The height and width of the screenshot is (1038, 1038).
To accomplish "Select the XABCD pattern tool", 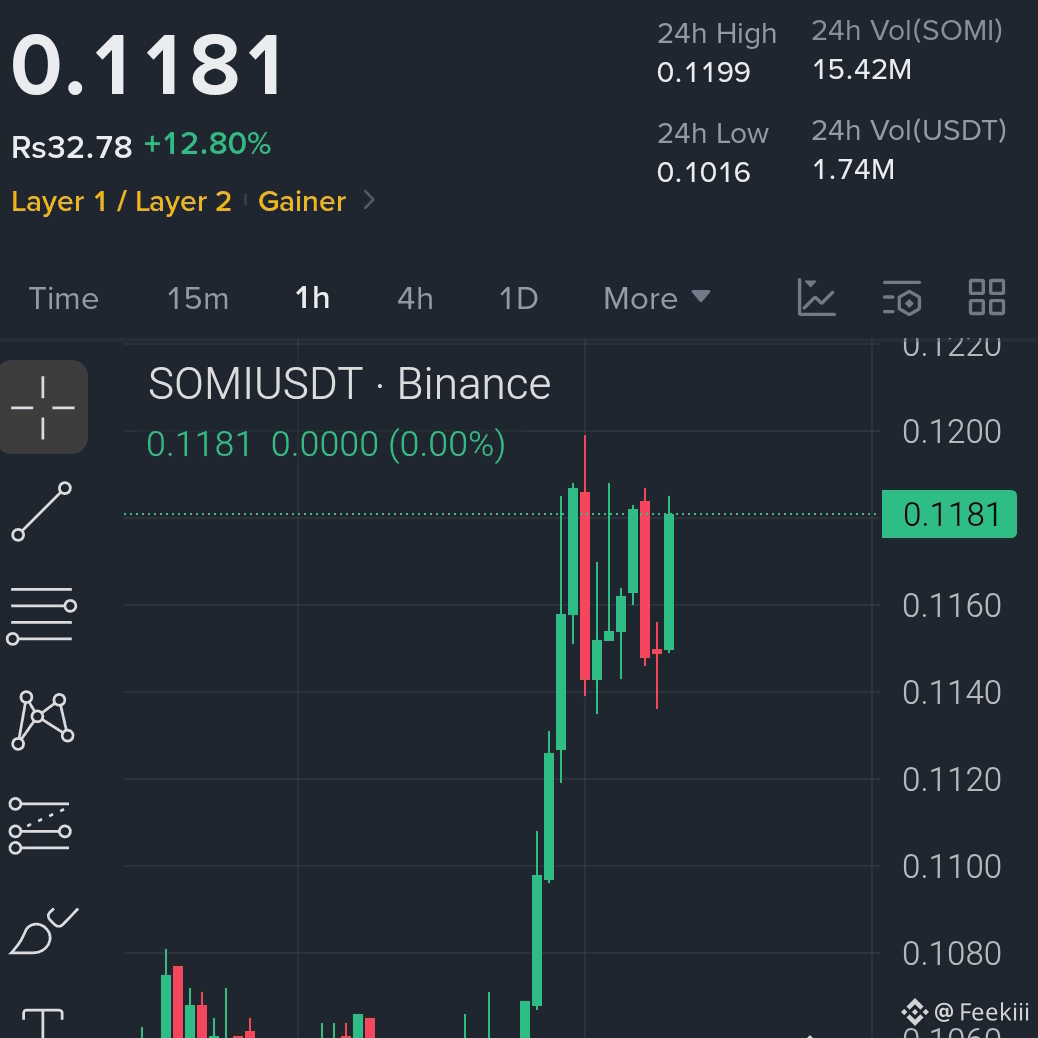I will 42,720.
